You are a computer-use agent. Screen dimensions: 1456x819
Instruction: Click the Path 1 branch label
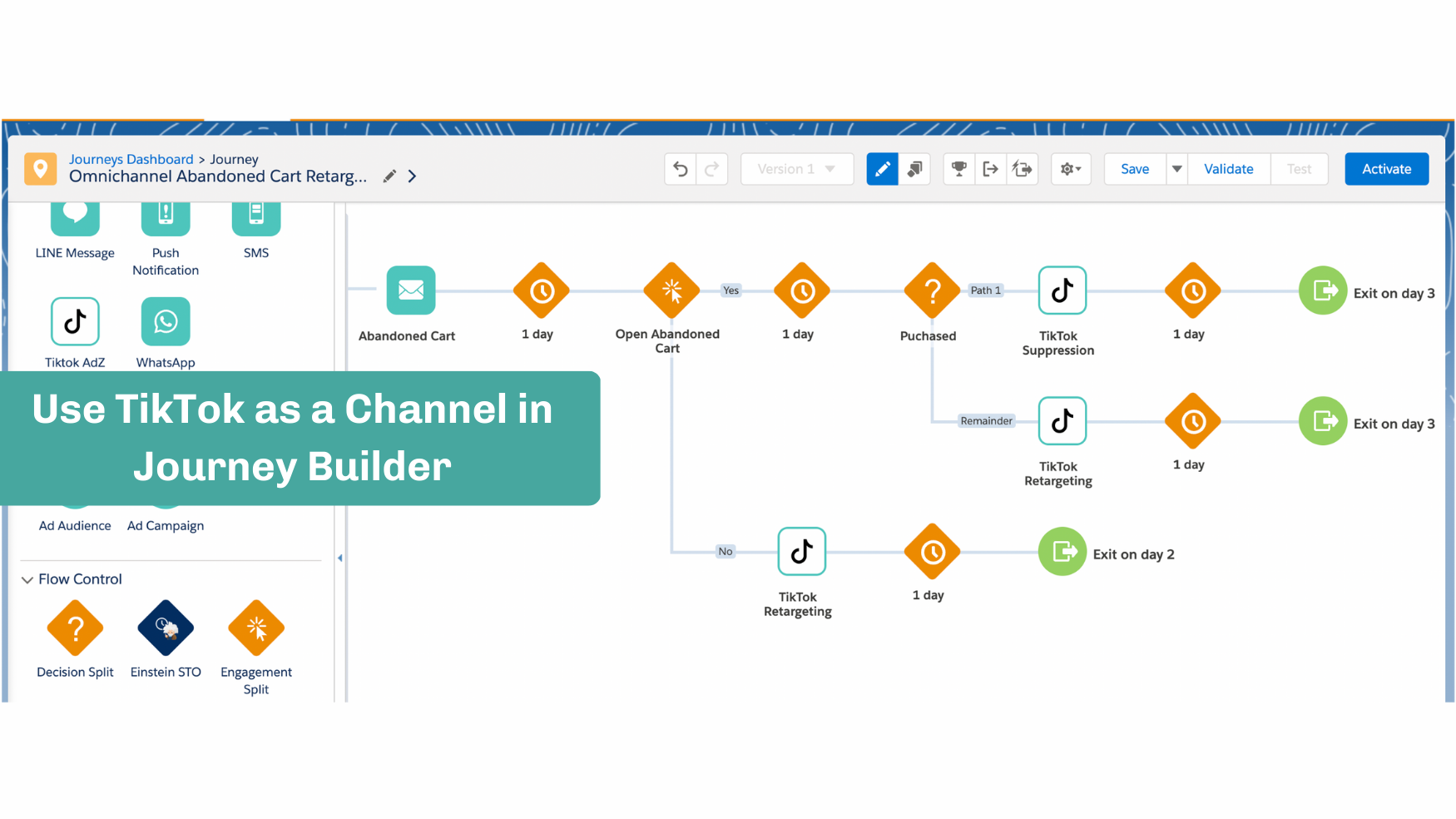coord(986,290)
